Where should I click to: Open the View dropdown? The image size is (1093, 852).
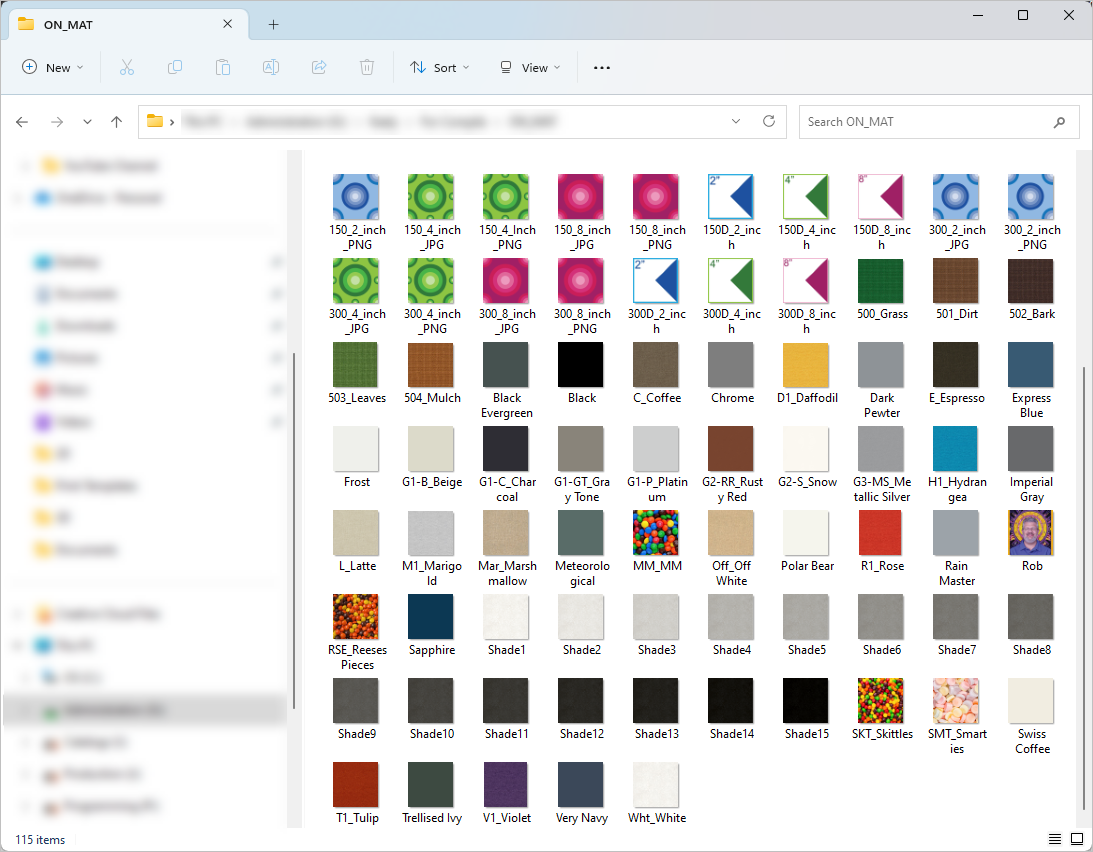coord(529,67)
